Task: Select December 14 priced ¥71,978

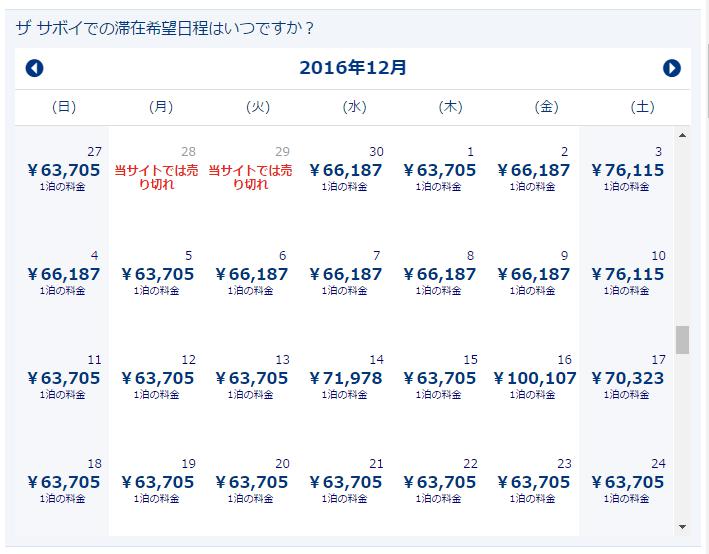Action: 346,378
